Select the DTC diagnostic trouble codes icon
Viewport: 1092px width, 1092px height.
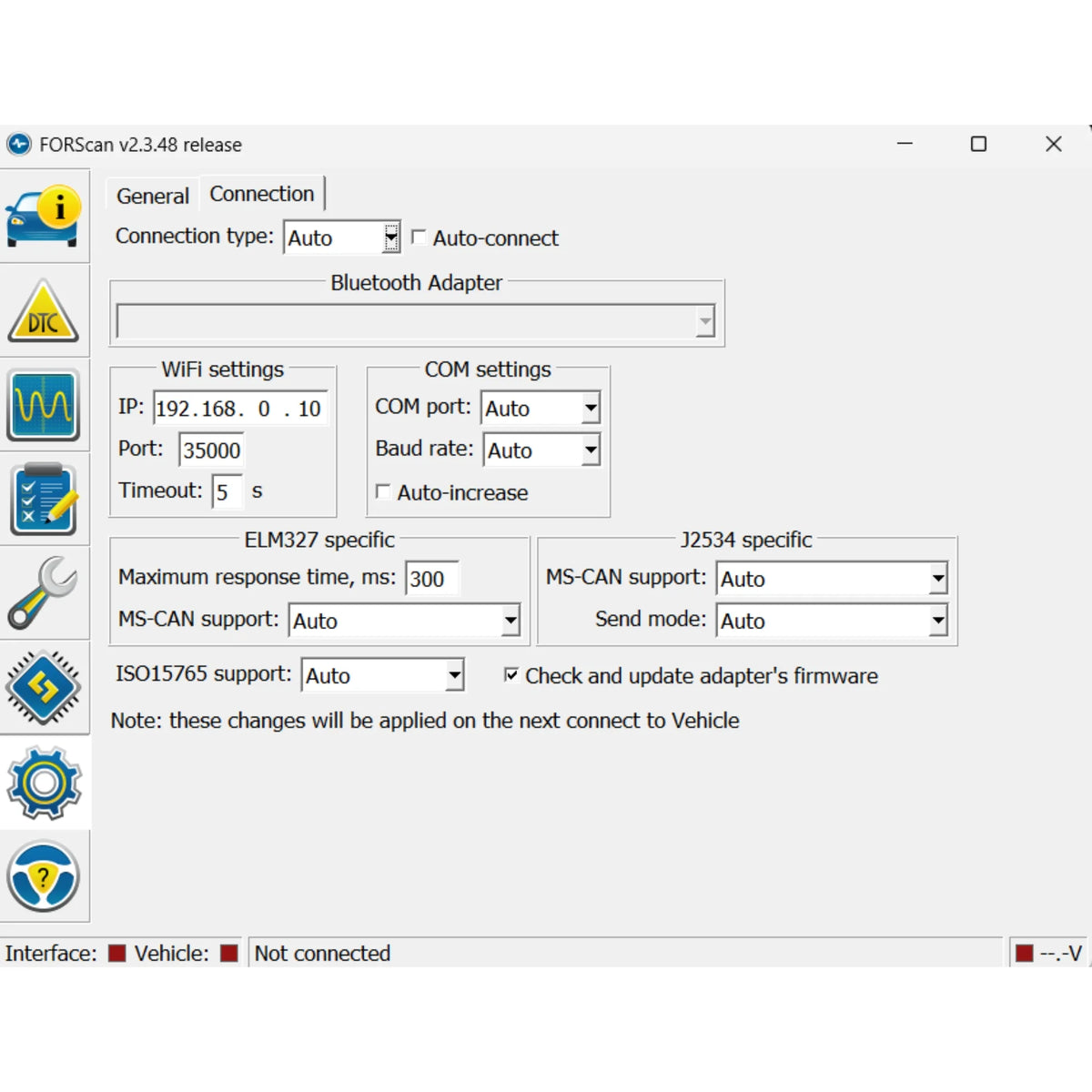pyautogui.click(x=45, y=311)
